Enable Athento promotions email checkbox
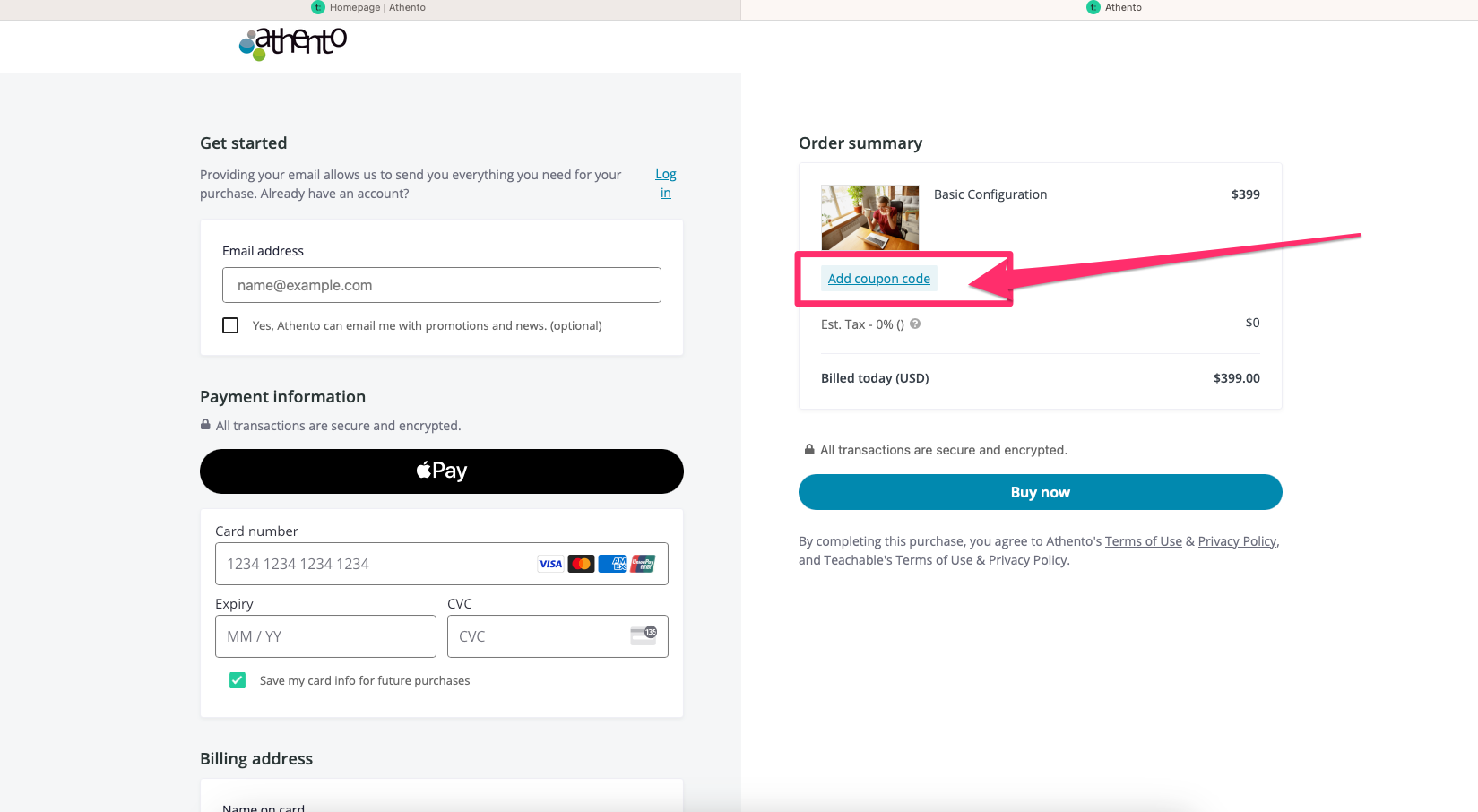Viewport: 1478px width, 812px height. point(230,325)
